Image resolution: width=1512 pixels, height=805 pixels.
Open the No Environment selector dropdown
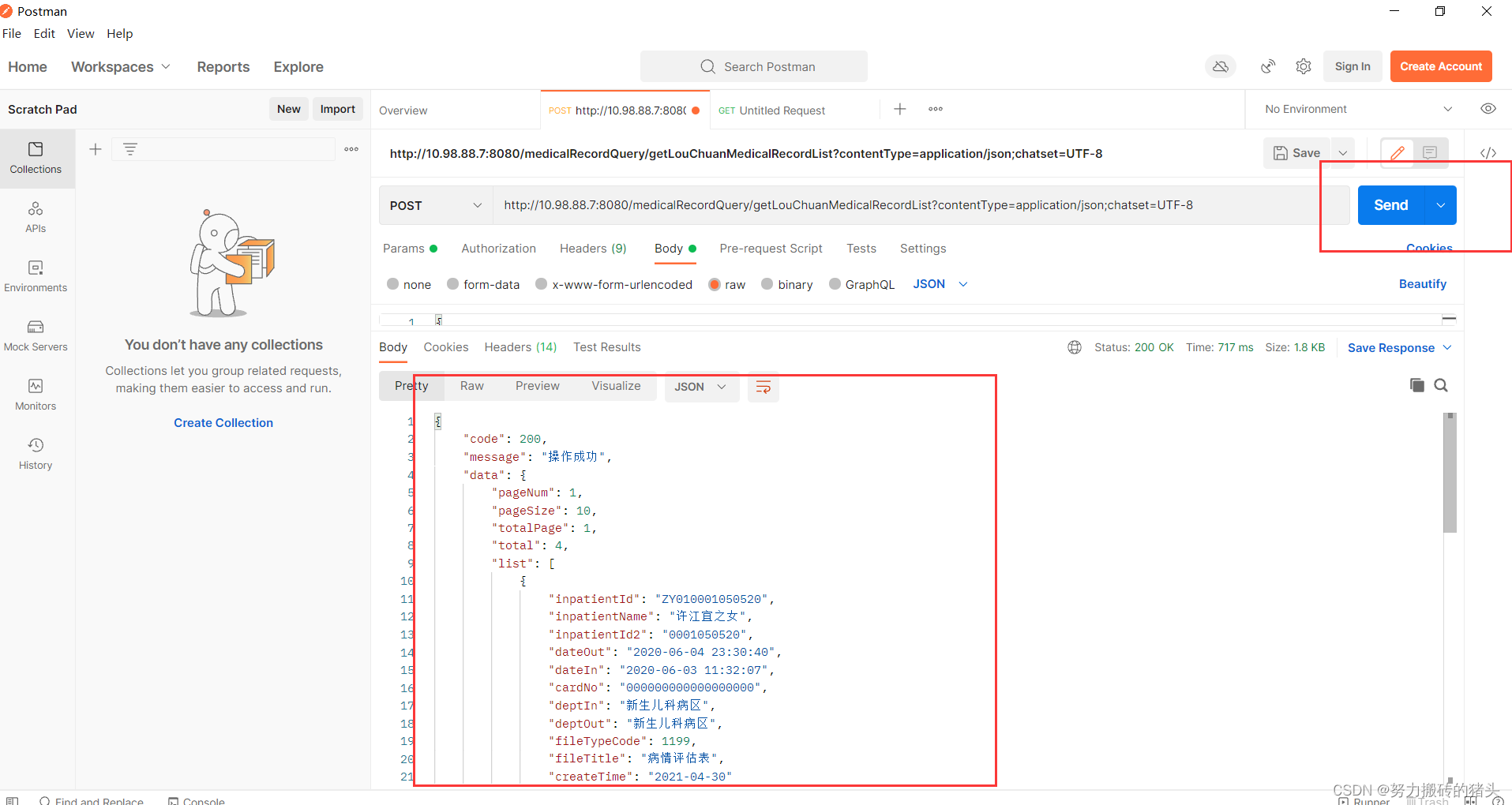1358,109
